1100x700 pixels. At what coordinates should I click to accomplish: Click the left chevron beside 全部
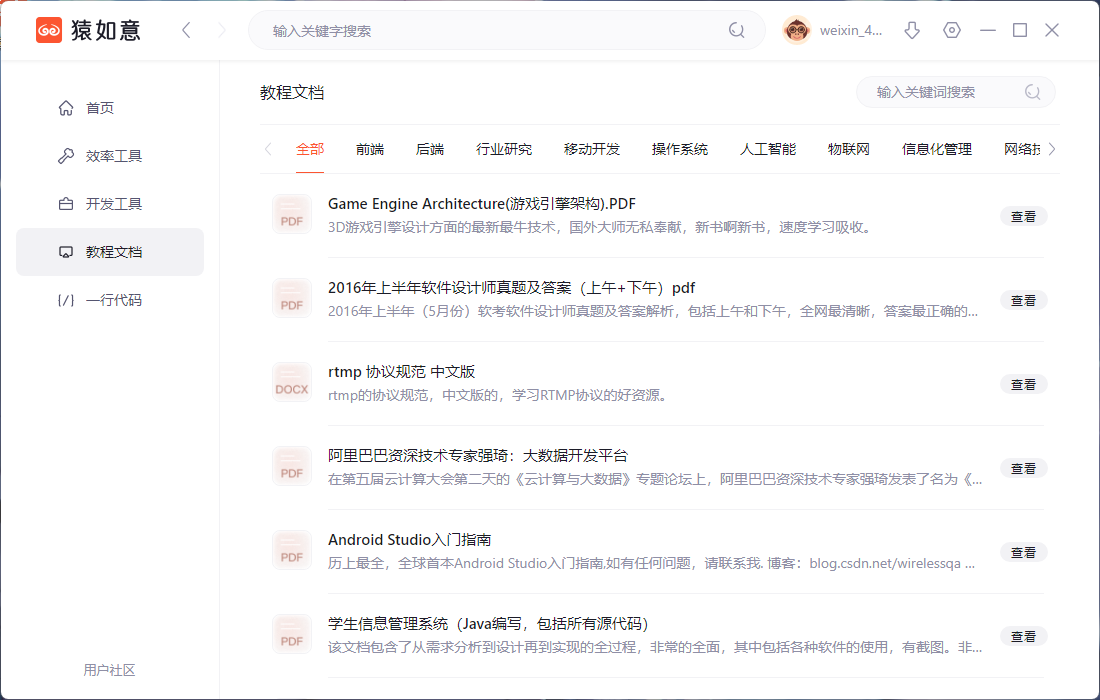(x=267, y=147)
